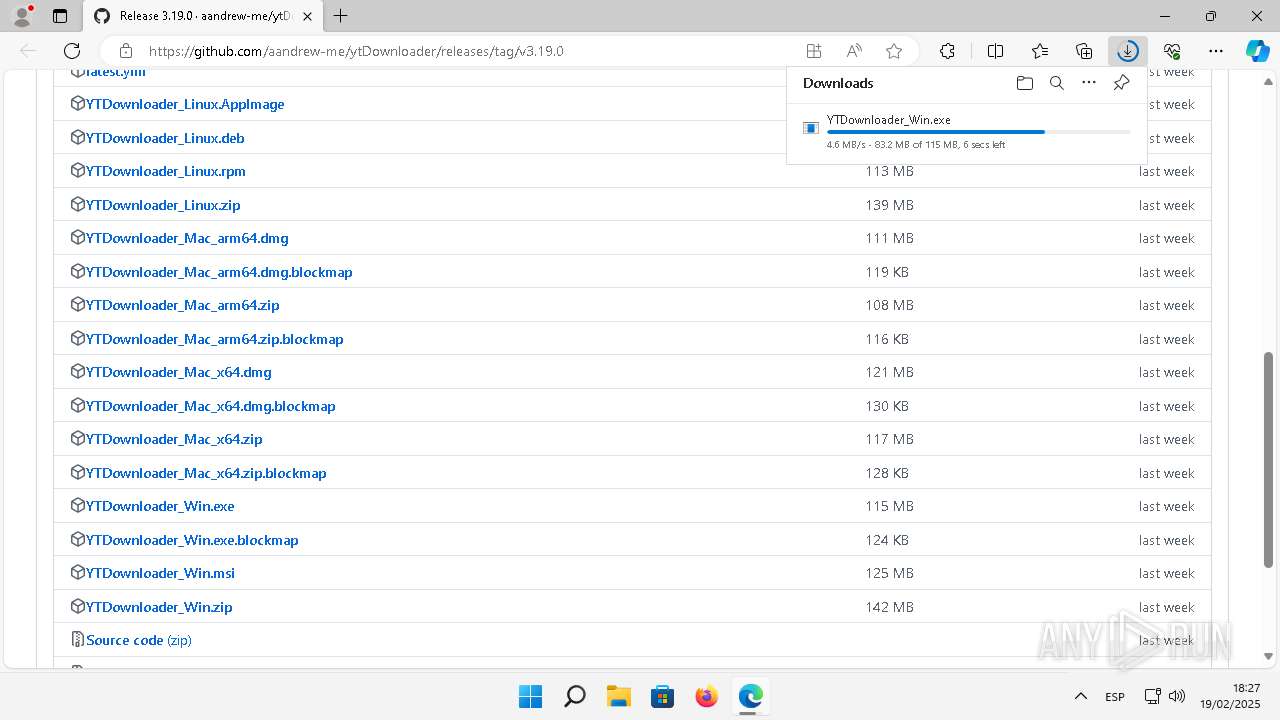Click YTDownloader_Win.exe name in Downloads panel
The height and width of the screenshot is (720, 1280).
889,120
